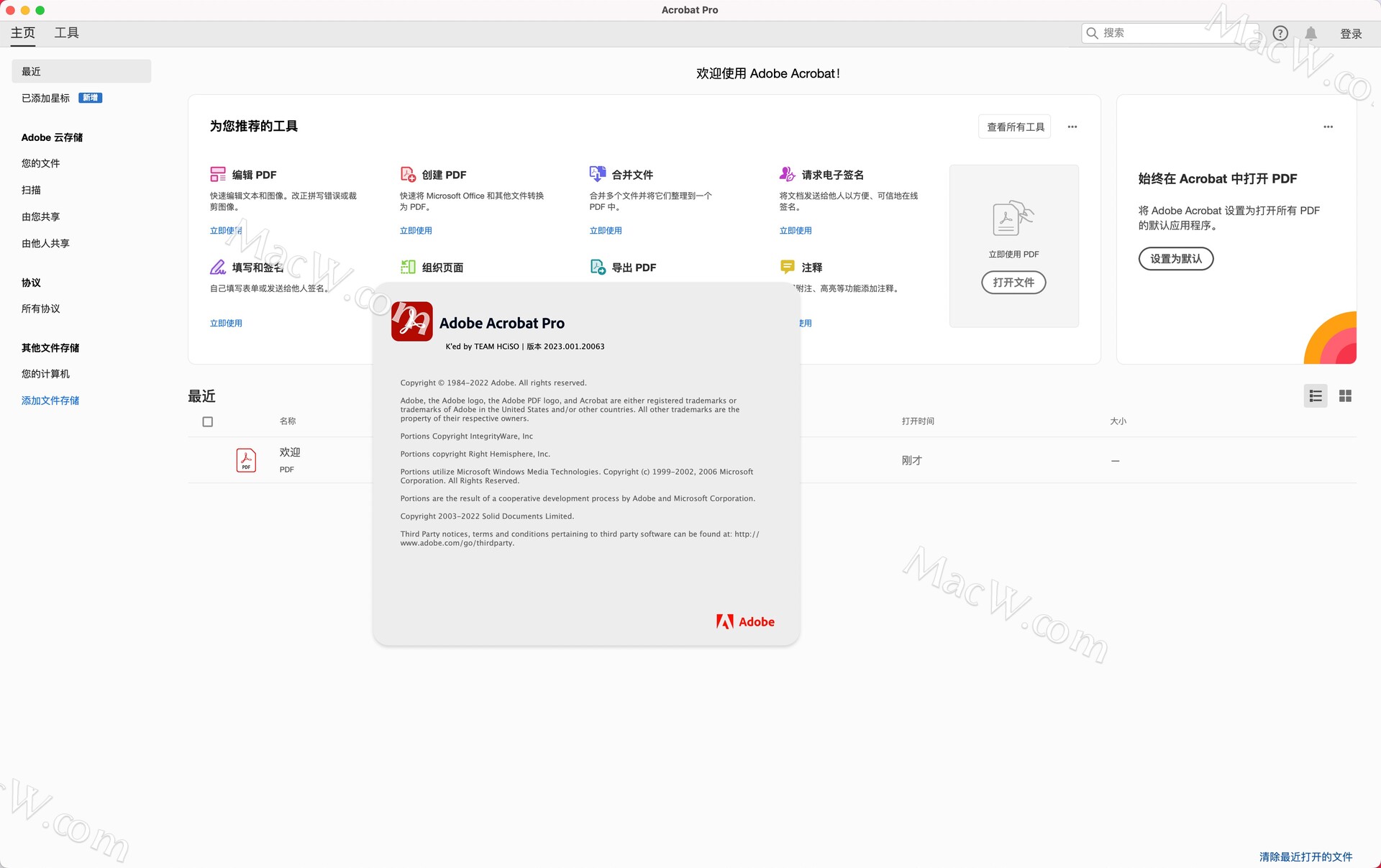Enable list view for recent files
The height and width of the screenshot is (868, 1381).
pyautogui.click(x=1316, y=396)
